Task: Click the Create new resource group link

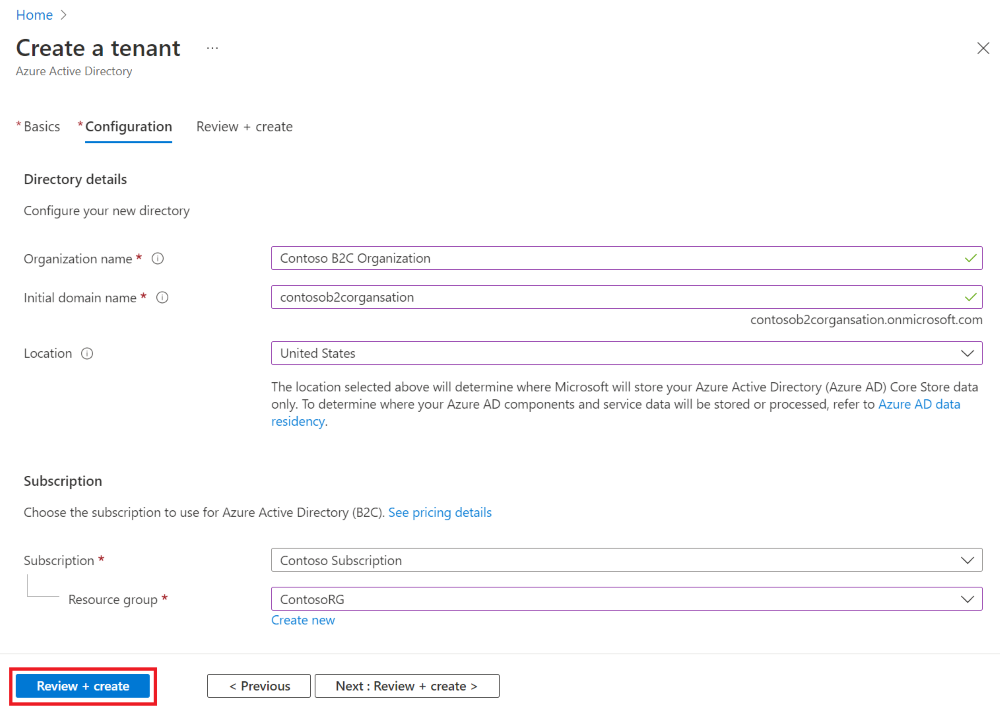Action: pyautogui.click(x=303, y=620)
